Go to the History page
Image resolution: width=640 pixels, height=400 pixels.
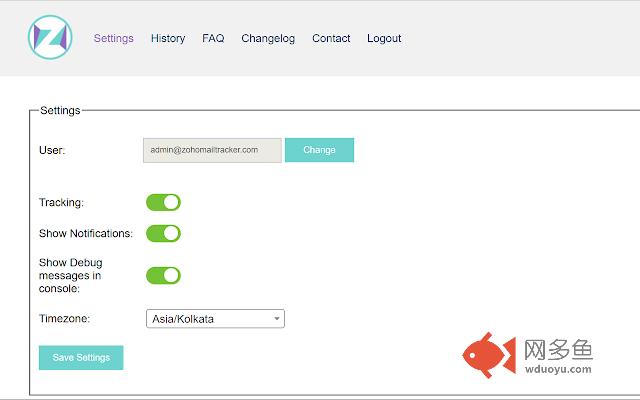pyautogui.click(x=168, y=38)
